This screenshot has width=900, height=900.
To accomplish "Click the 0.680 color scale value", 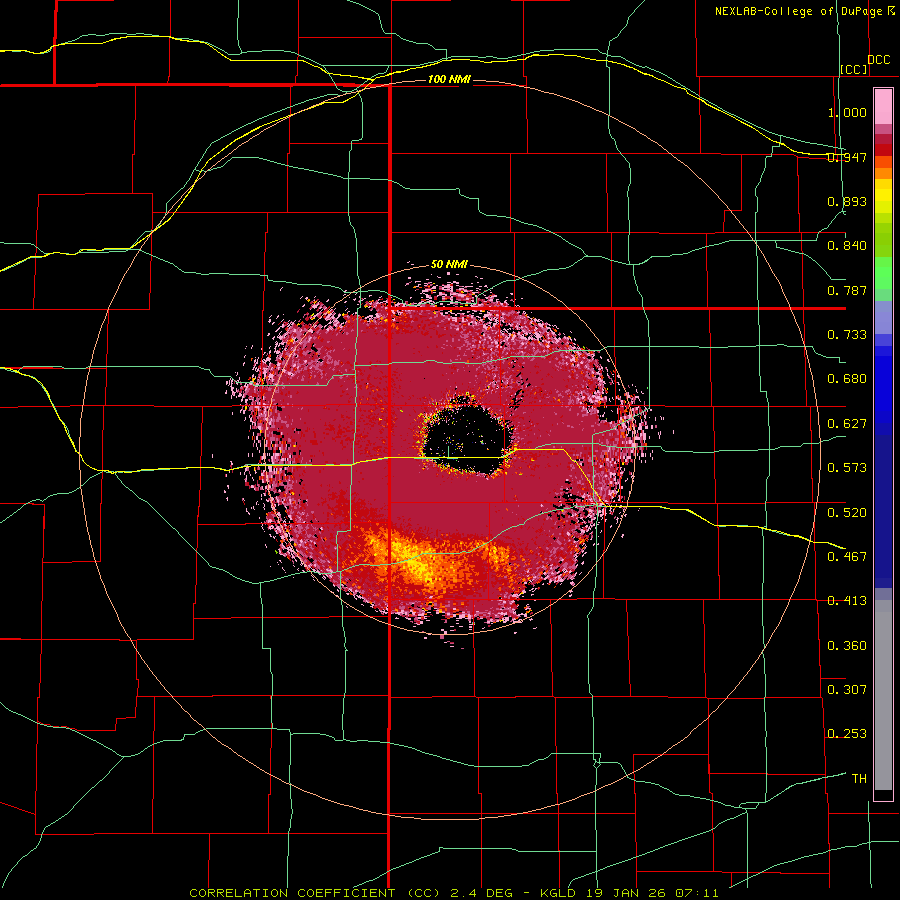I will (847, 379).
